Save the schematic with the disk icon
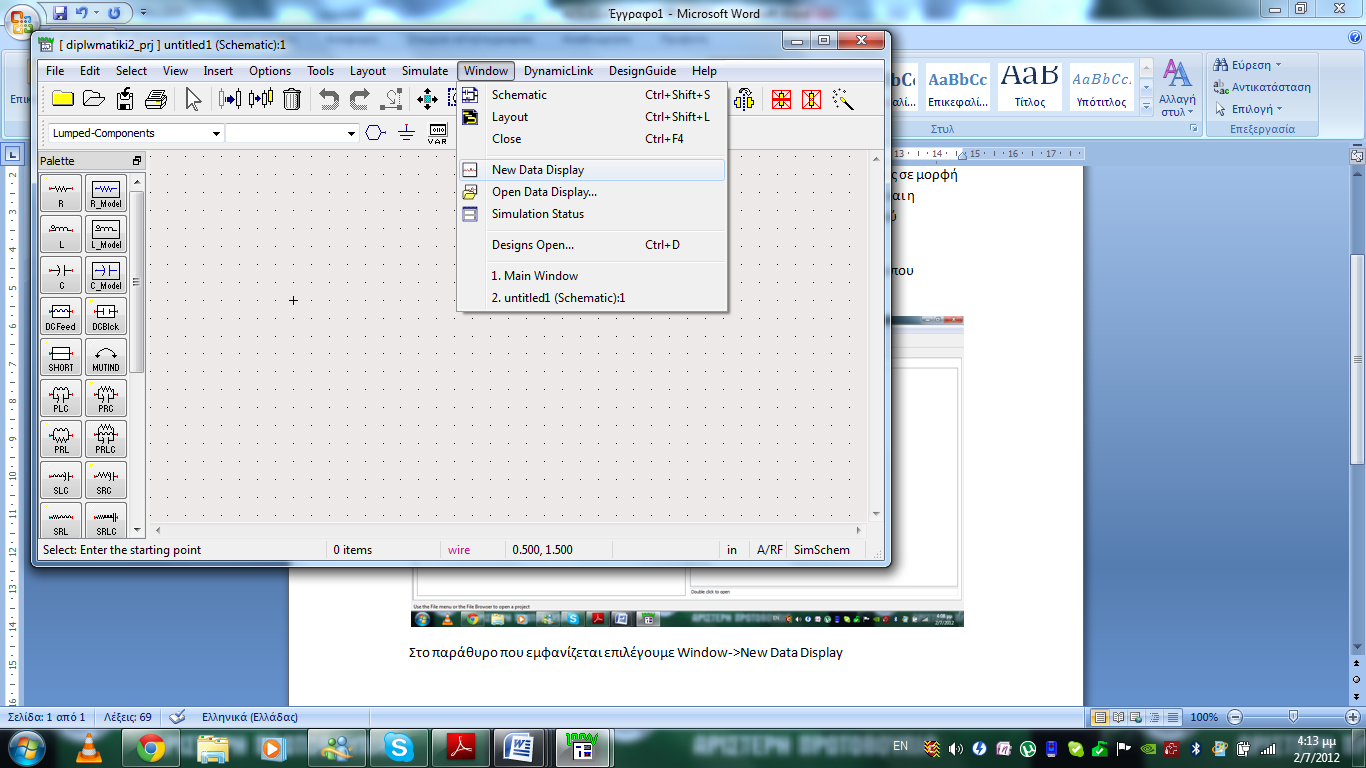Viewport: 1366px width, 768px height. 125,99
